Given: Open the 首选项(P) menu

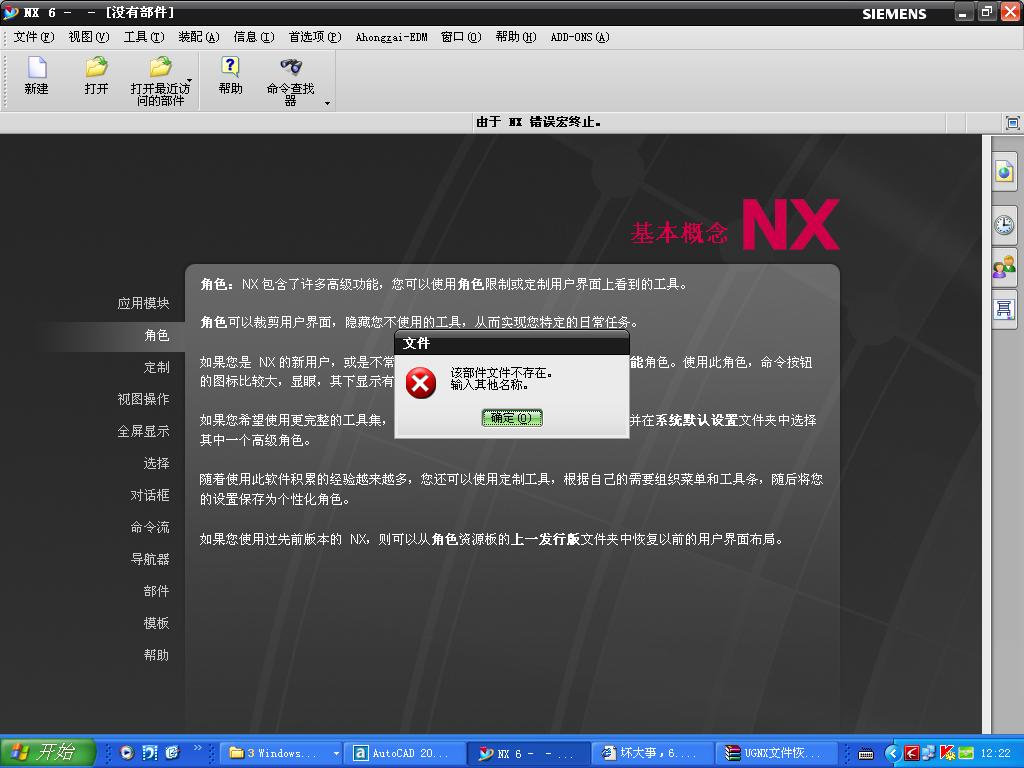Looking at the screenshot, I should pyautogui.click(x=315, y=37).
